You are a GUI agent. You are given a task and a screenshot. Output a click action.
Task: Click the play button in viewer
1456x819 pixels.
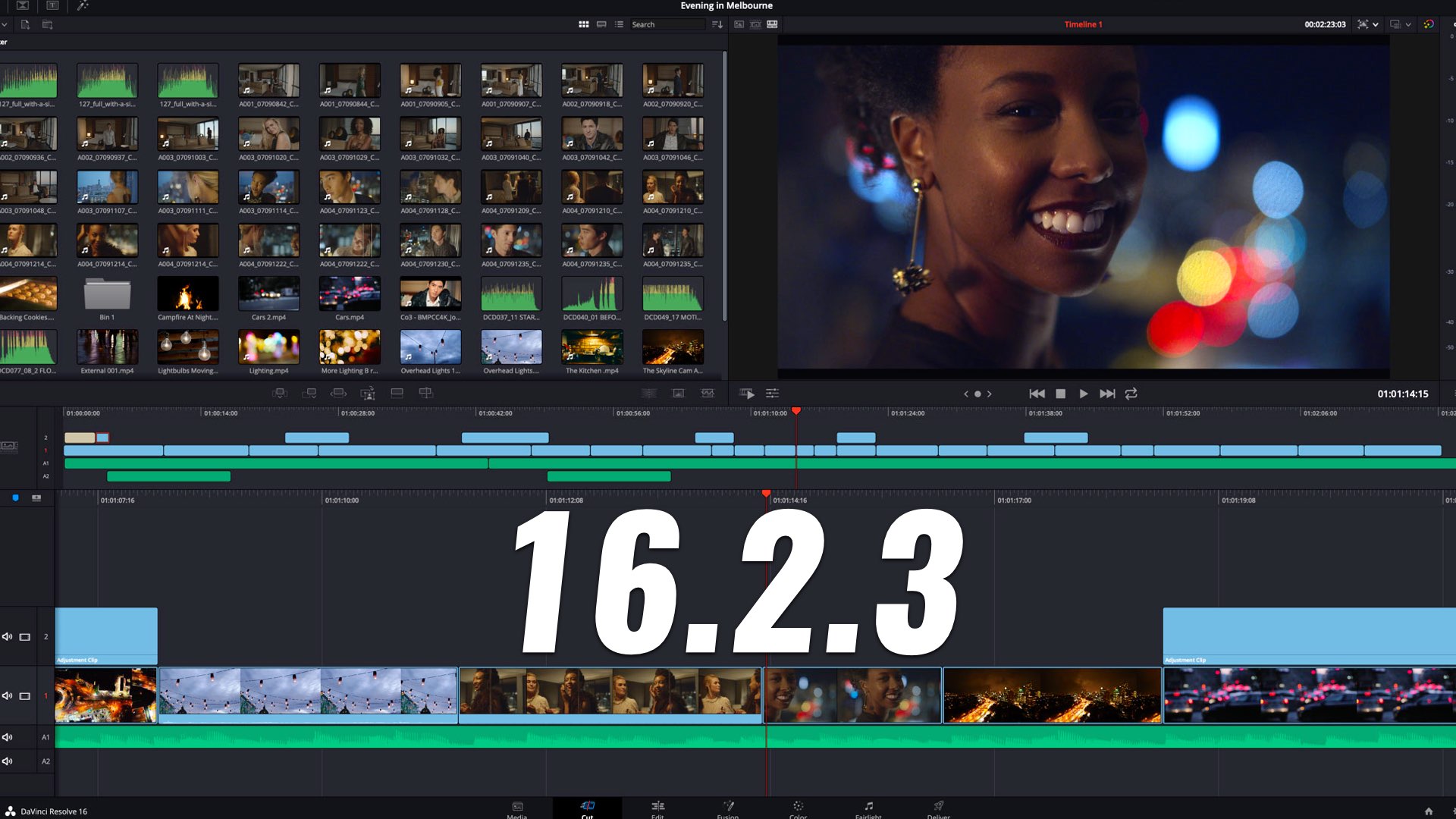(1083, 394)
